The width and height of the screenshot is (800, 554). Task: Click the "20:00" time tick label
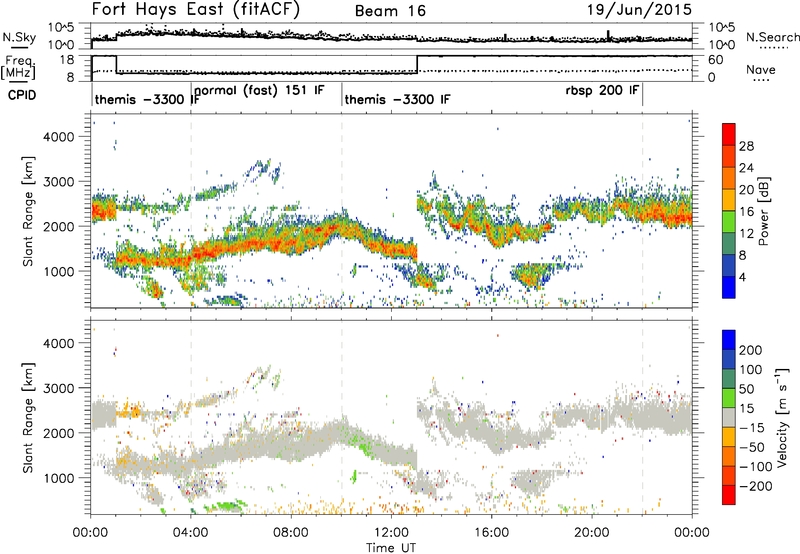click(591, 533)
